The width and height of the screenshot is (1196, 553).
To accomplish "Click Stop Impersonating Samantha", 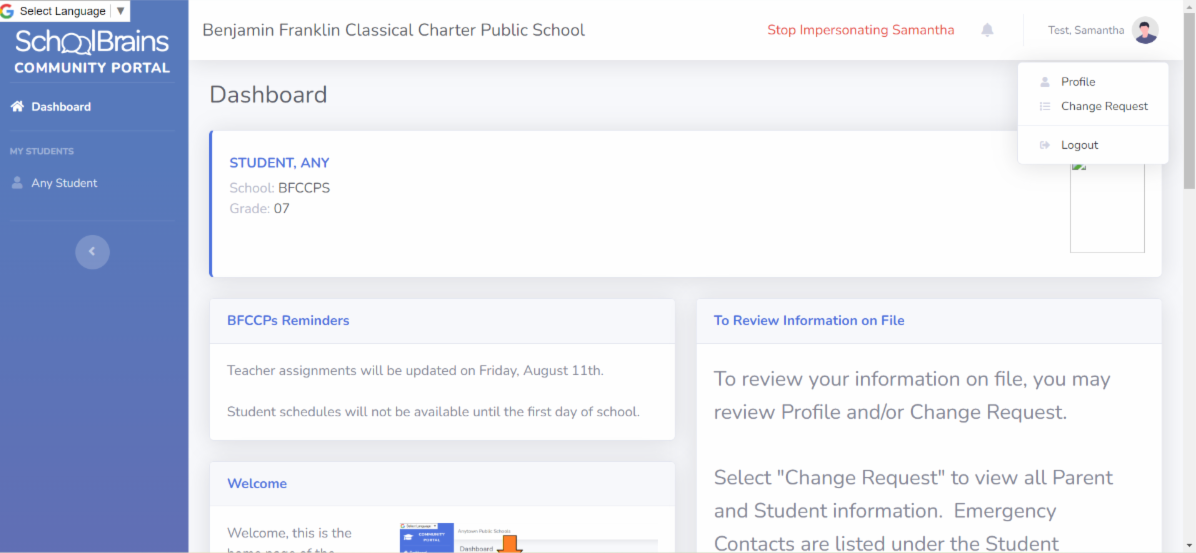I will click(860, 30).
